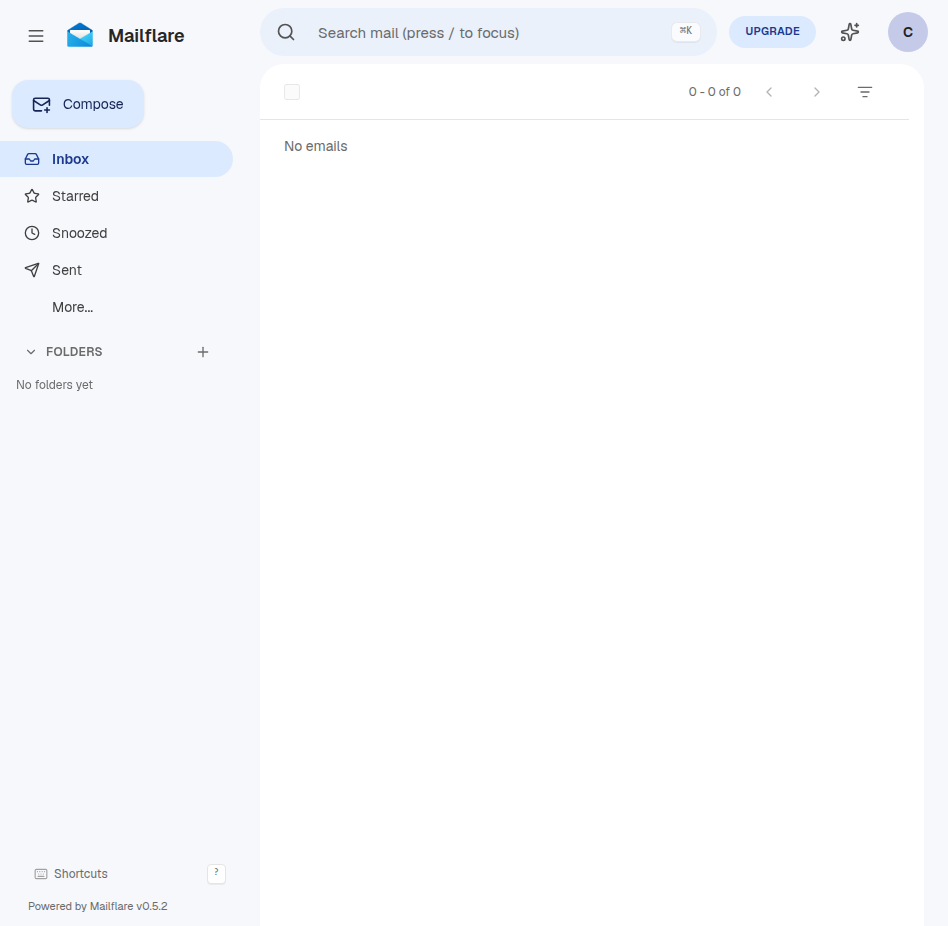Collapse the Folders section chevron
This screenshot has height=926, width=948.
pos(31,352)
